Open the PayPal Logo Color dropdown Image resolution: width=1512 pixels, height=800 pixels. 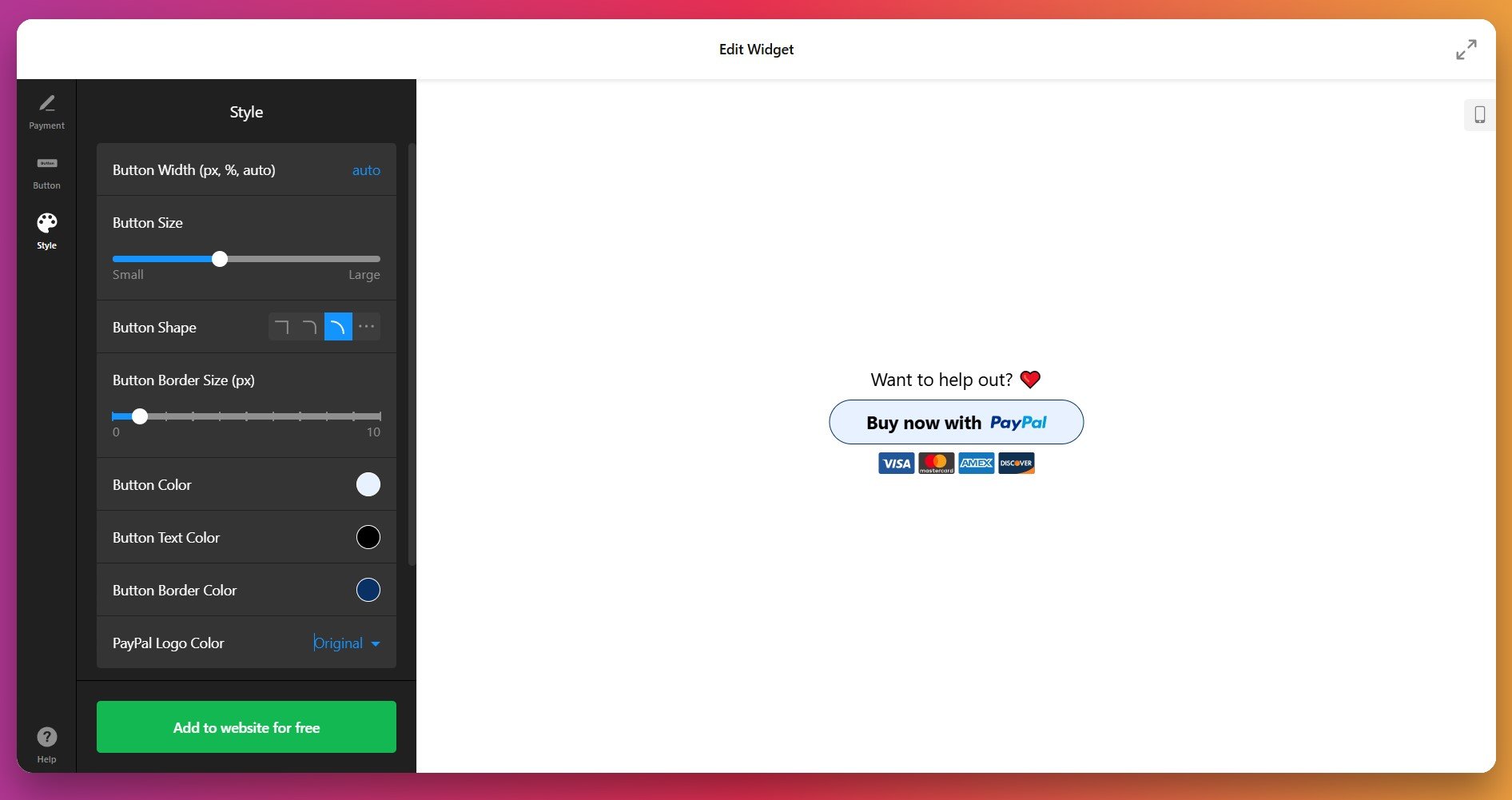tap(345, 643)
